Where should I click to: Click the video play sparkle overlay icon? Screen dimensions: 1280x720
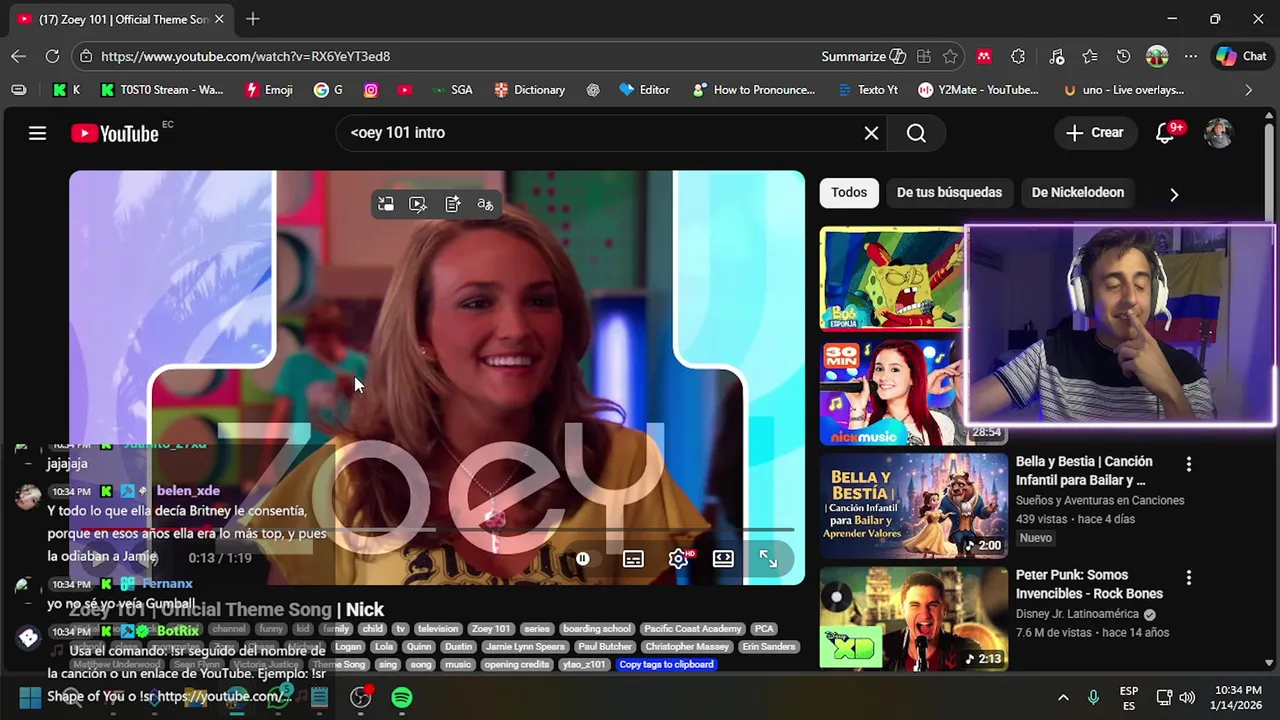[x=418, y=204]
